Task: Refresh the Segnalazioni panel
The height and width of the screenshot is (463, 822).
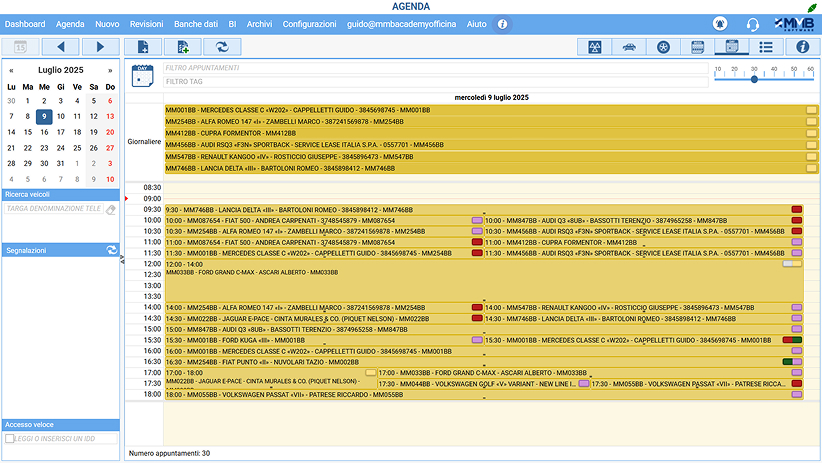Action: point(112,250)
